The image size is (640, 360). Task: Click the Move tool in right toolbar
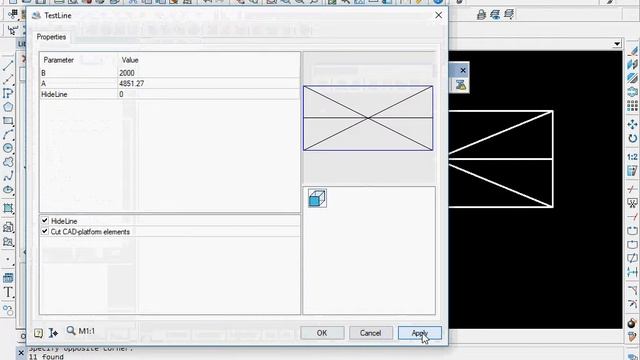tap(632, 124)
